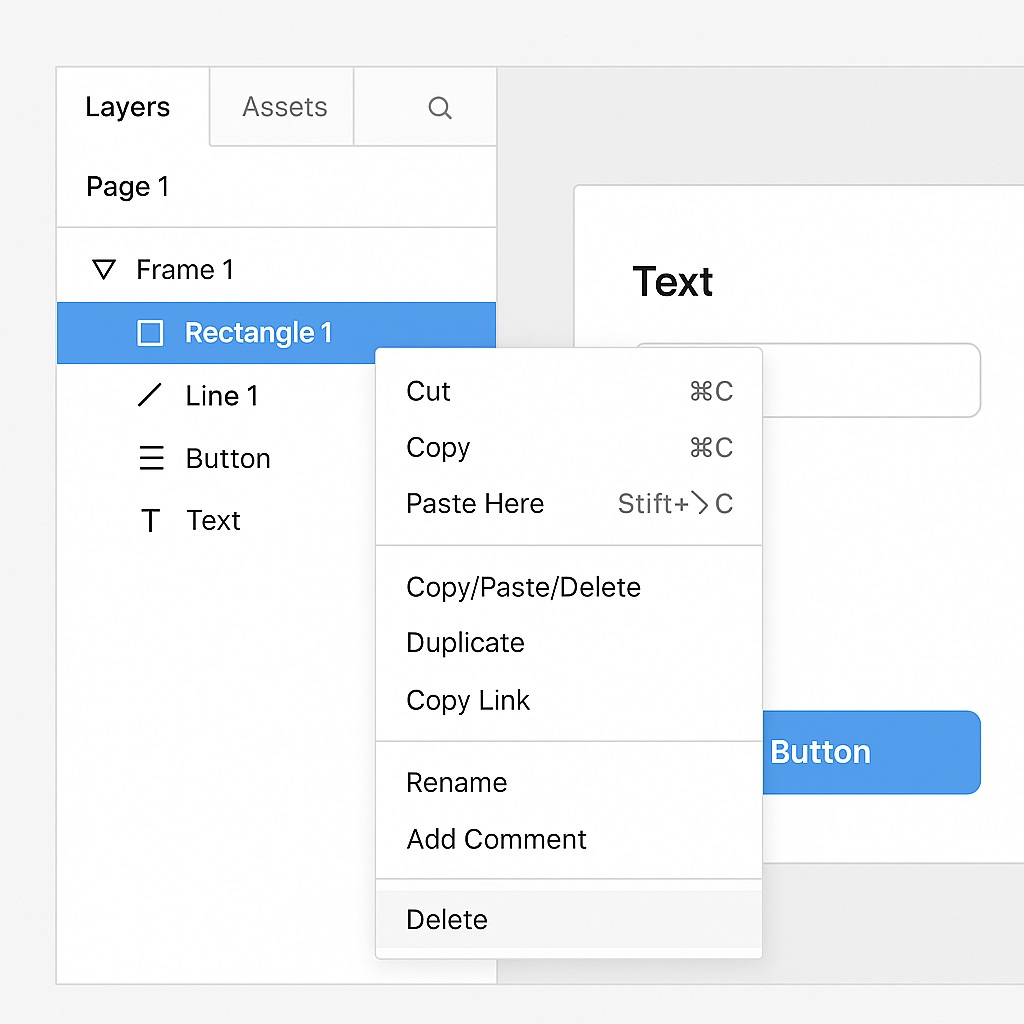Choose Add Comment from the menu
This screenshot has height=1024, width=1024.
[x=496, y=840]
